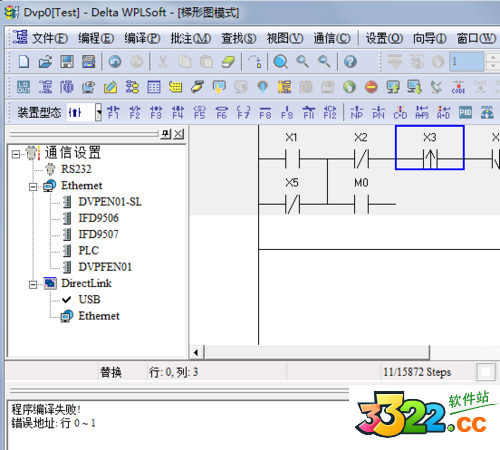Viewport: 500px width, 450px height.
Task: Open the PID instruction wizard icon
Action: tap(465, 112)
